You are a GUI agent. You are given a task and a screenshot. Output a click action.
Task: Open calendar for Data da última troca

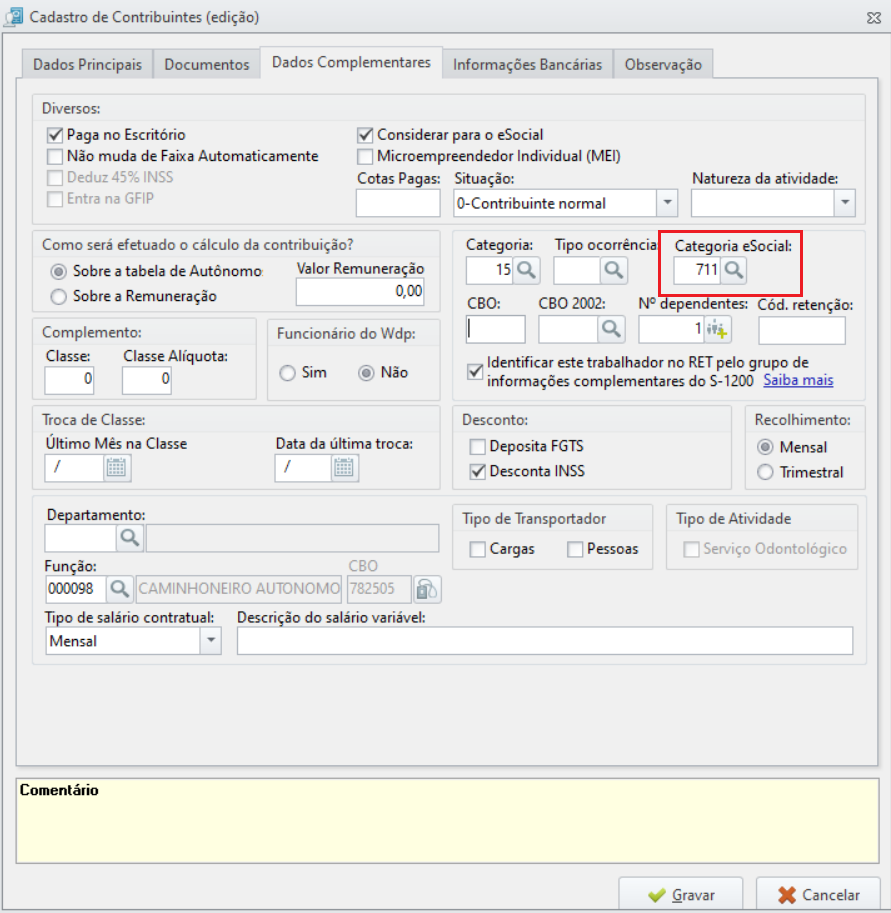pyautogui.click(x=345, y=468)
